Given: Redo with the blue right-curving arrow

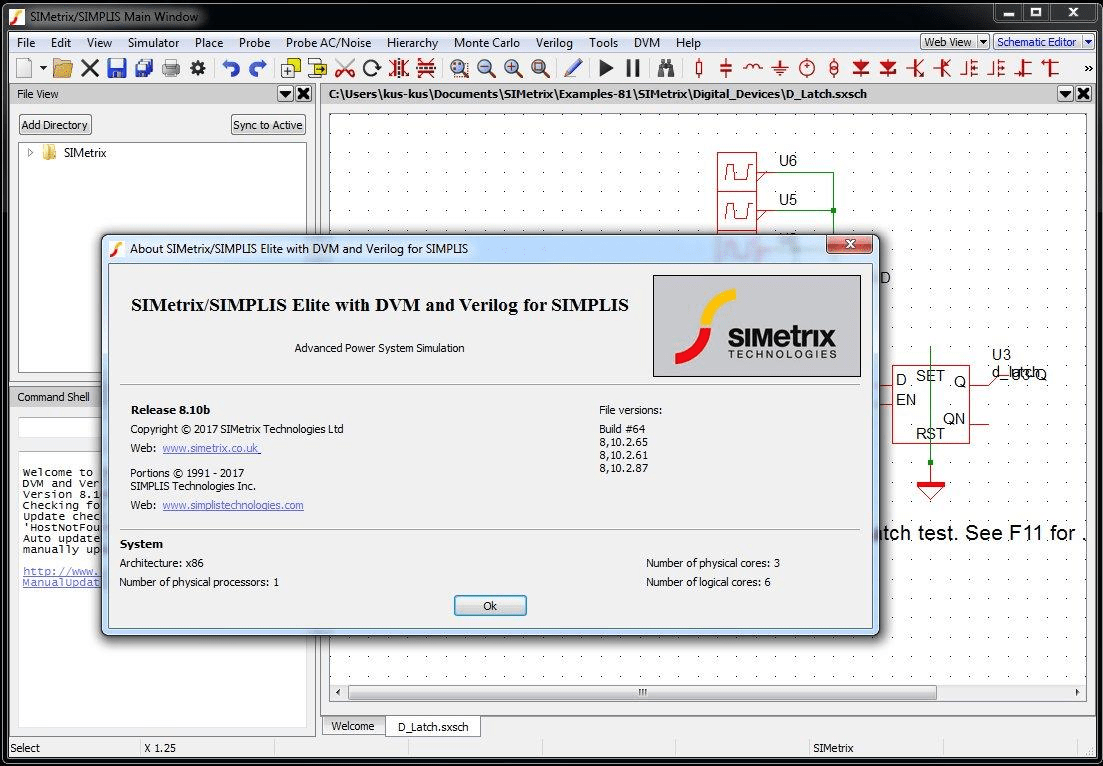Looking at the screenshot, I should [258, 68].
